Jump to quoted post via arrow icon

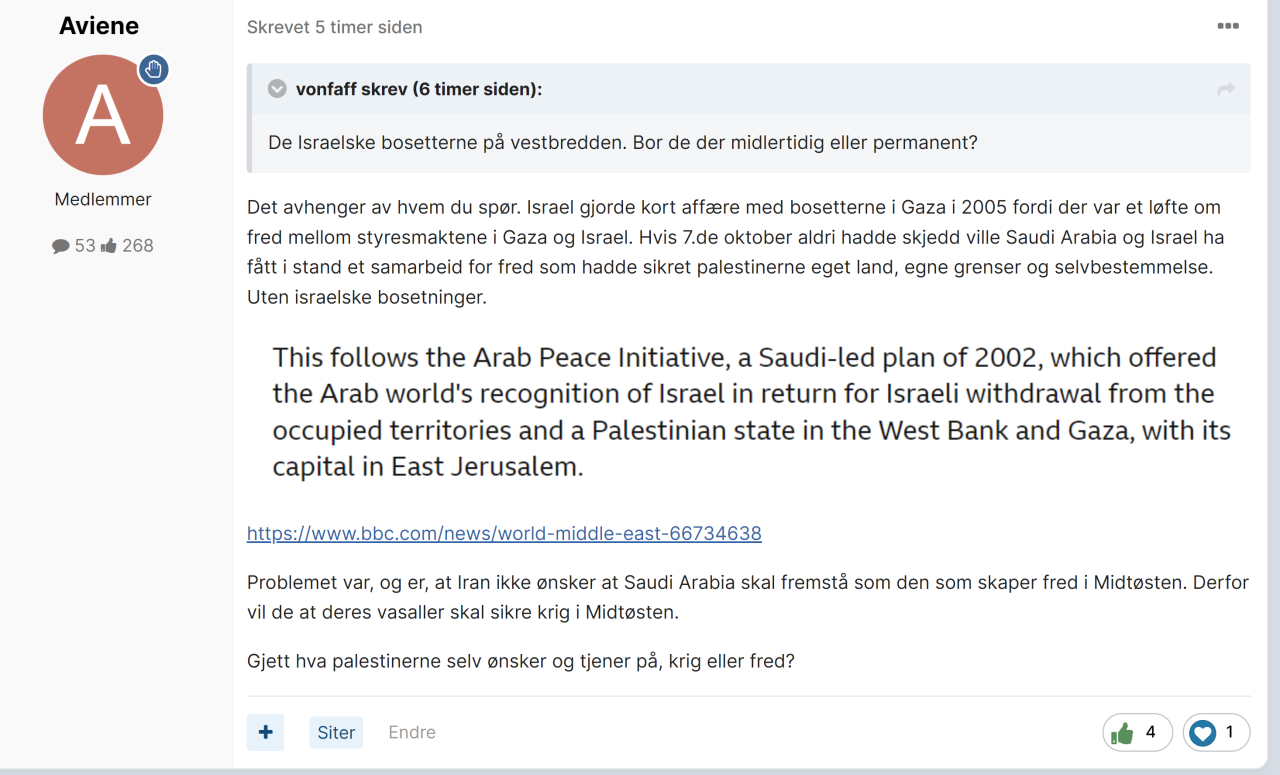pyautogui.click(x=1225, y=90)
